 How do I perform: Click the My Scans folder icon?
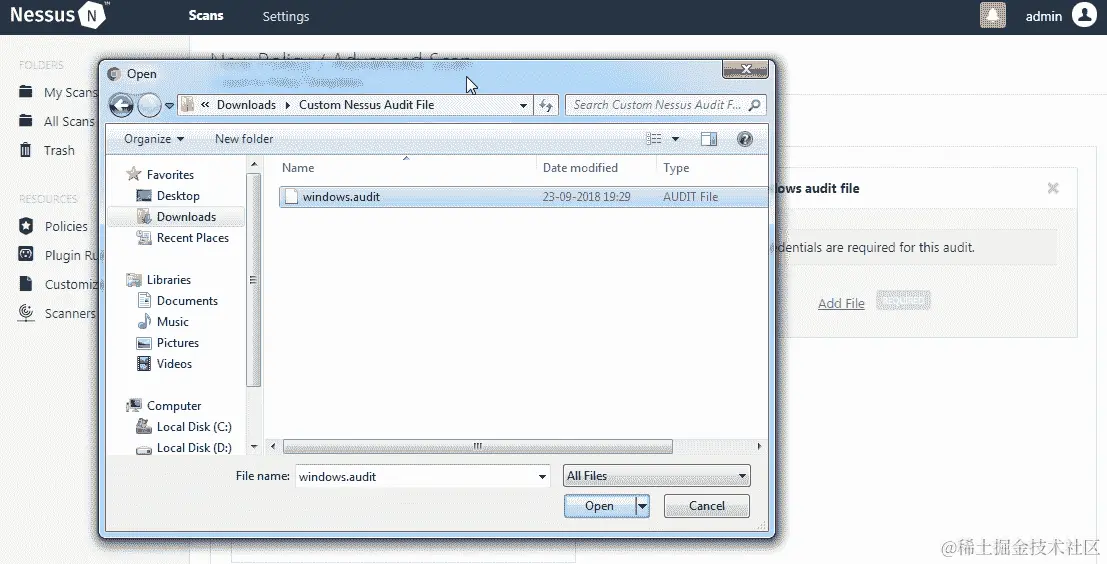tap(26, 91)
